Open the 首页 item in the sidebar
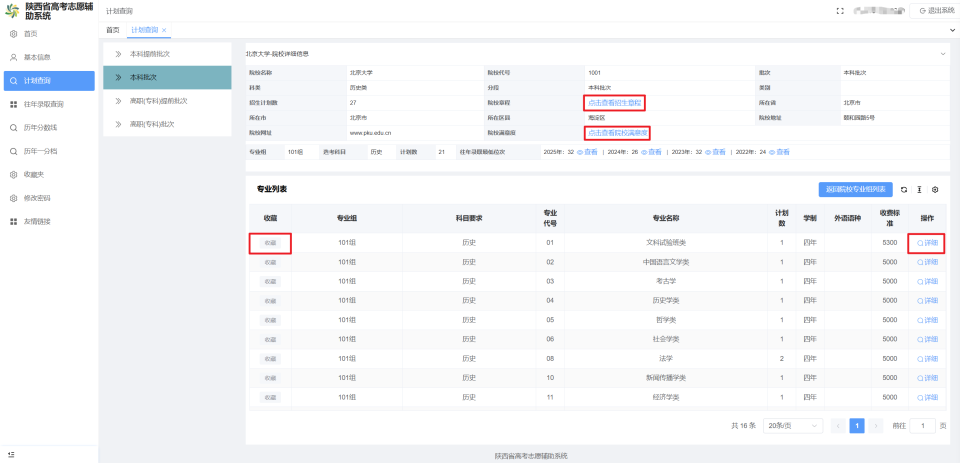 [x=49, y=34]
